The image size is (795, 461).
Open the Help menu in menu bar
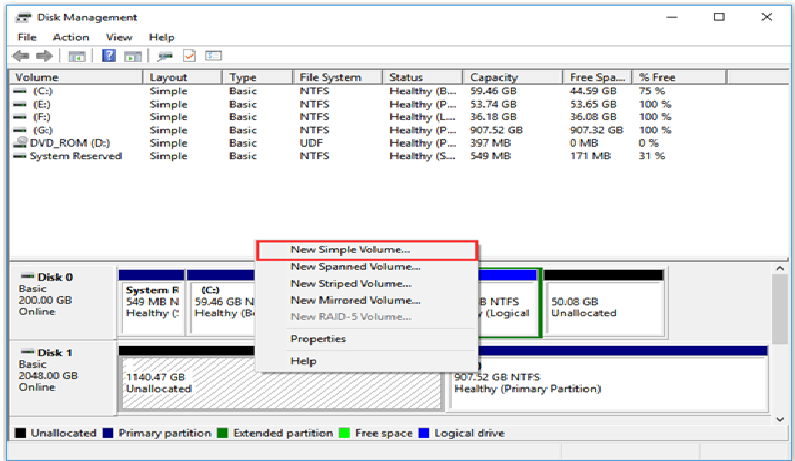162,37
